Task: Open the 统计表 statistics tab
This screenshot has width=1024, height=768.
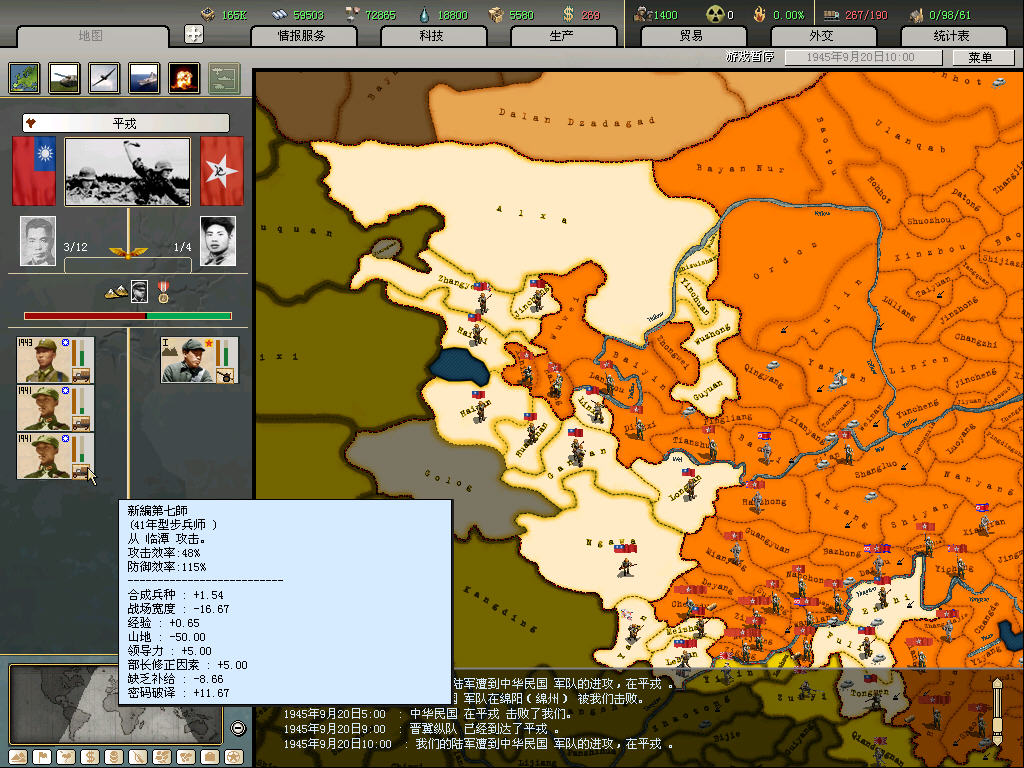Action: point(951,36)
